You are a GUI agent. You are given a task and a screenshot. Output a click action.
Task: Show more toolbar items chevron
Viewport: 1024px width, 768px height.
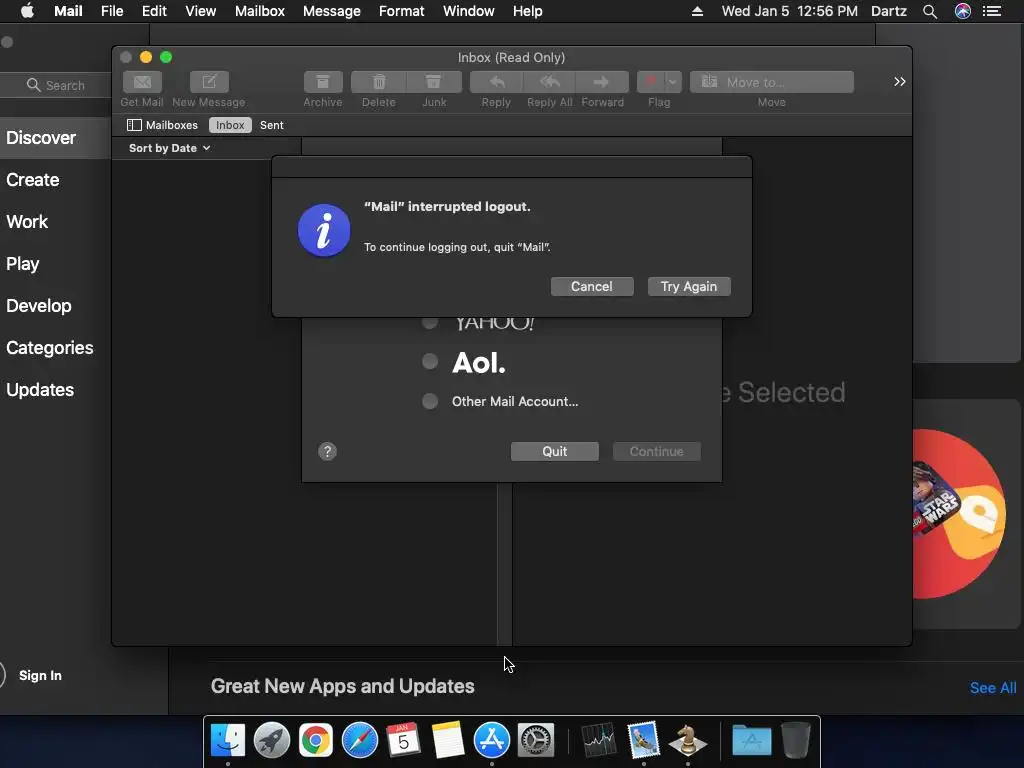(x=900, y=82)
